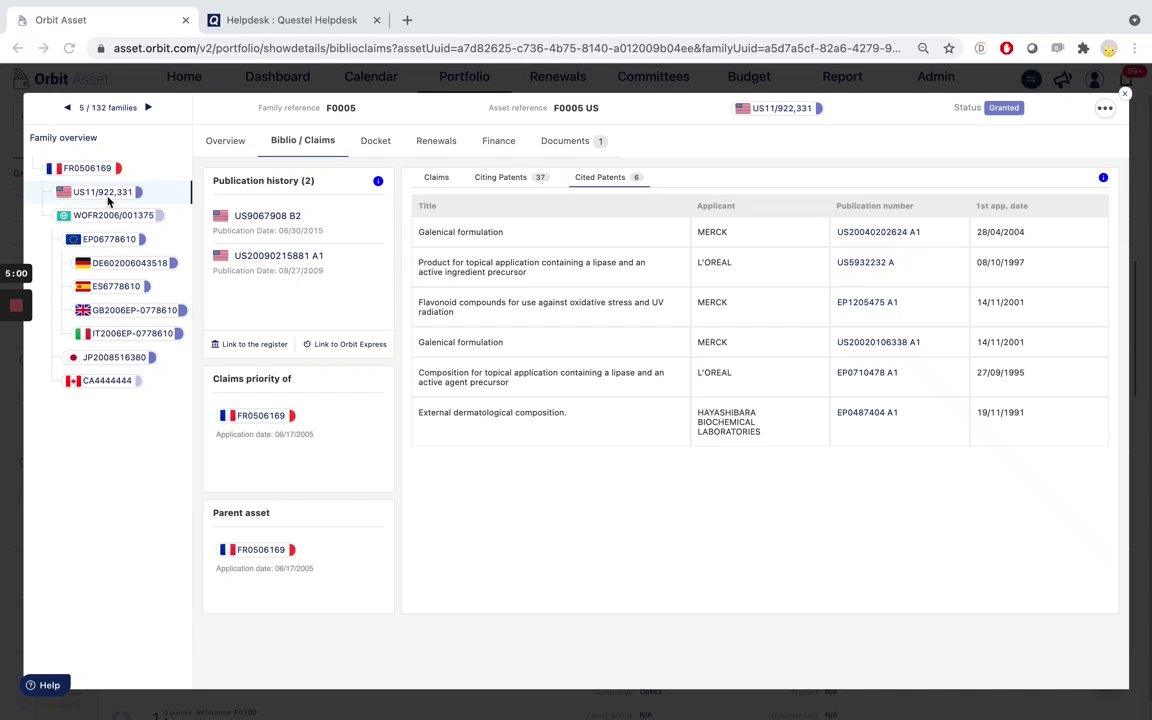Click Publication history info icon
Image resolution: width=1152 pixels, height=720 pixels.
378,181
